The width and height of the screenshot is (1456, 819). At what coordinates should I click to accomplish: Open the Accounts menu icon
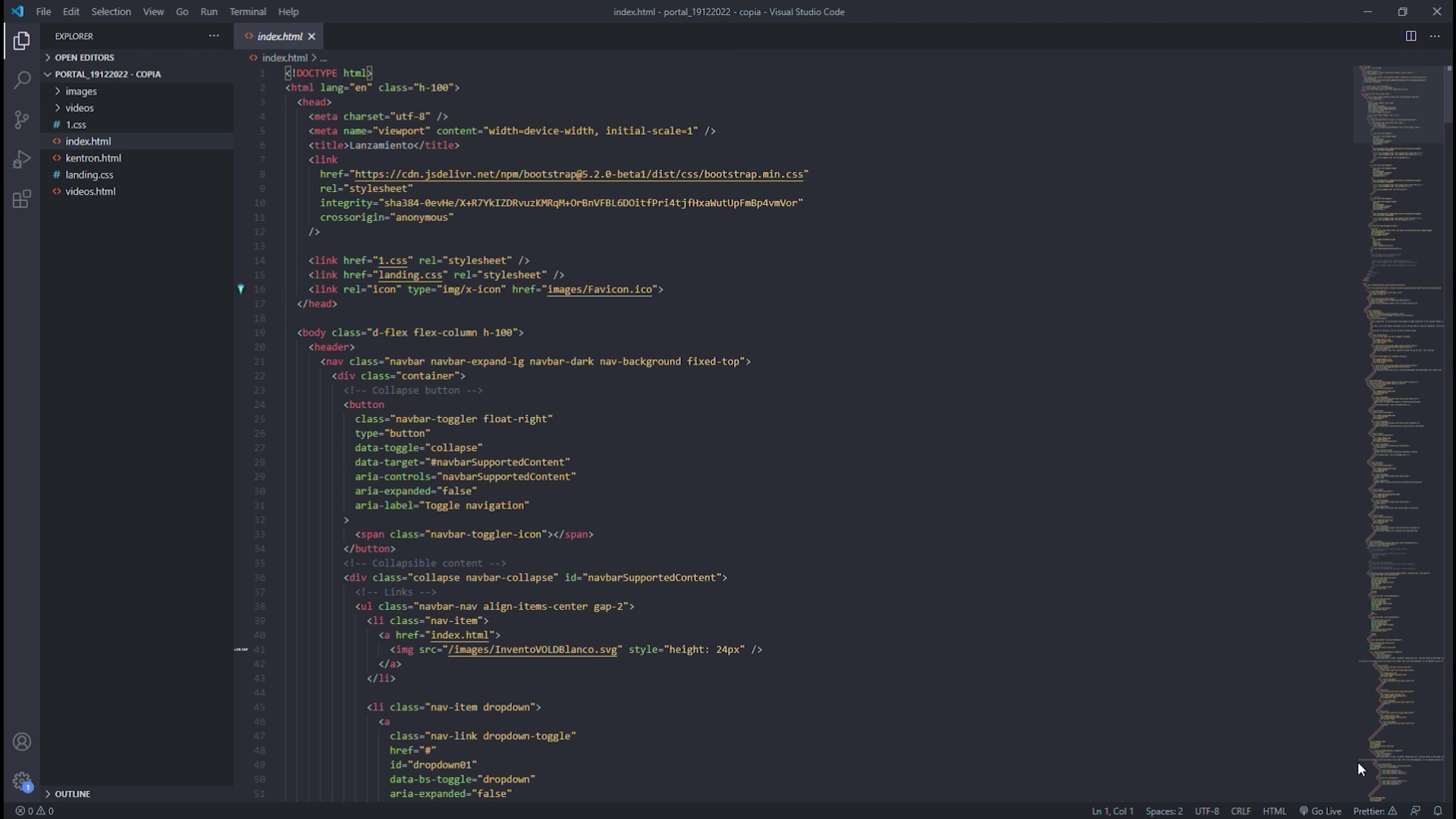pyautogui.click(x=22, y=742)
